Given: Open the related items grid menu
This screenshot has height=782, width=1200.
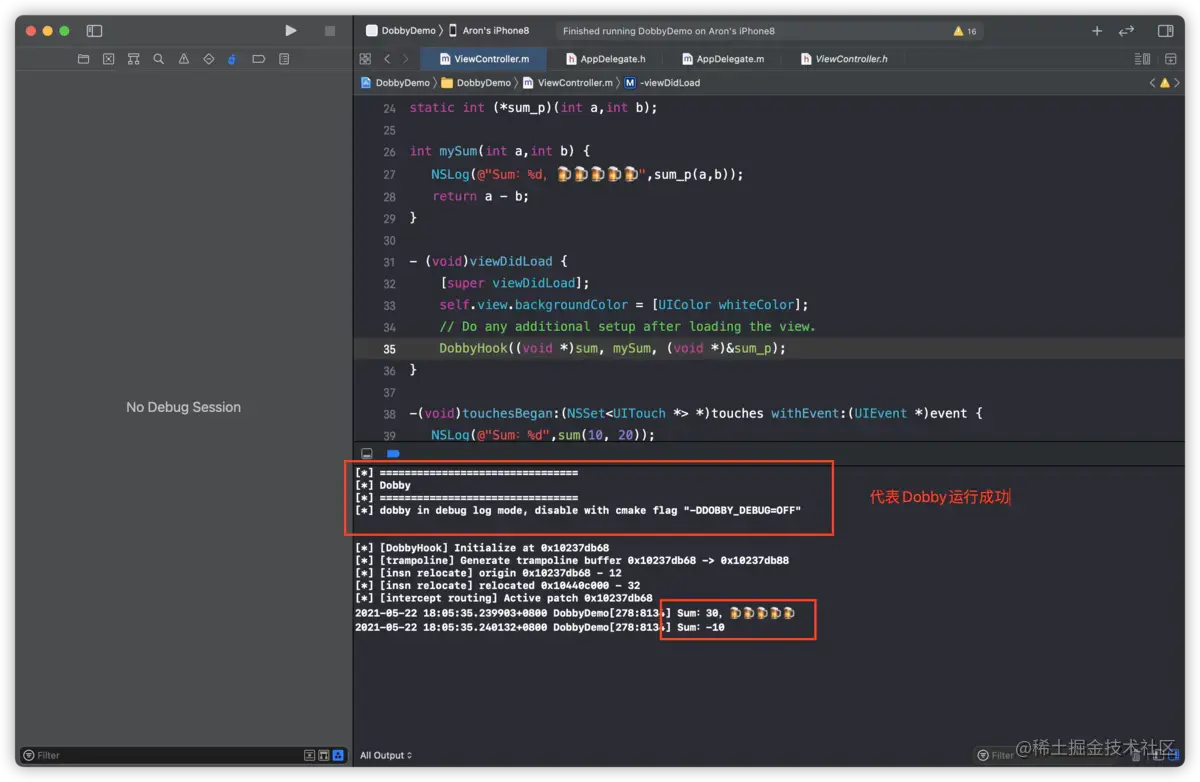Looking at the screenshot, I should tap(365, 59).
